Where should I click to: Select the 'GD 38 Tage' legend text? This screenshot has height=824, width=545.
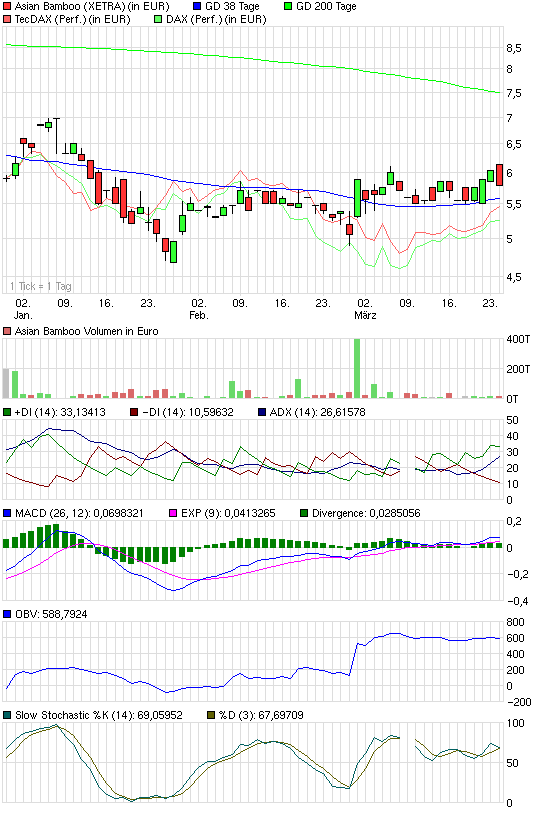(232, 7)
